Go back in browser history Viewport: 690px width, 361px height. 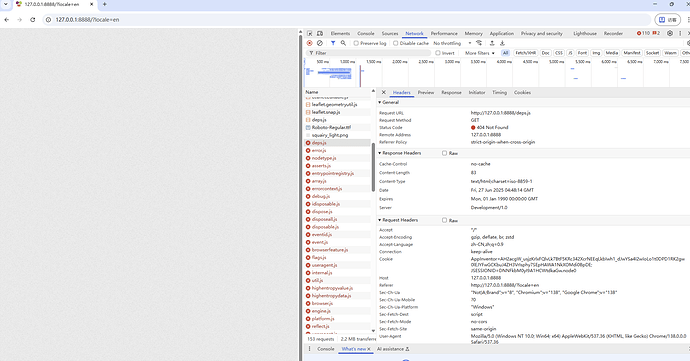[7, 20]
